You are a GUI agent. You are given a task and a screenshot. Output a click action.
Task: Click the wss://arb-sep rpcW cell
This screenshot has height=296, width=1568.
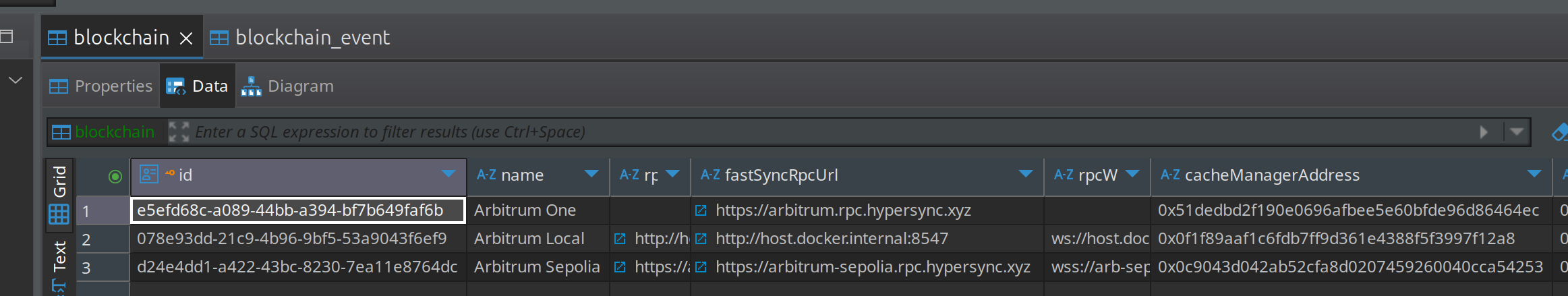pyautogui.click(x=1098, y=267)
